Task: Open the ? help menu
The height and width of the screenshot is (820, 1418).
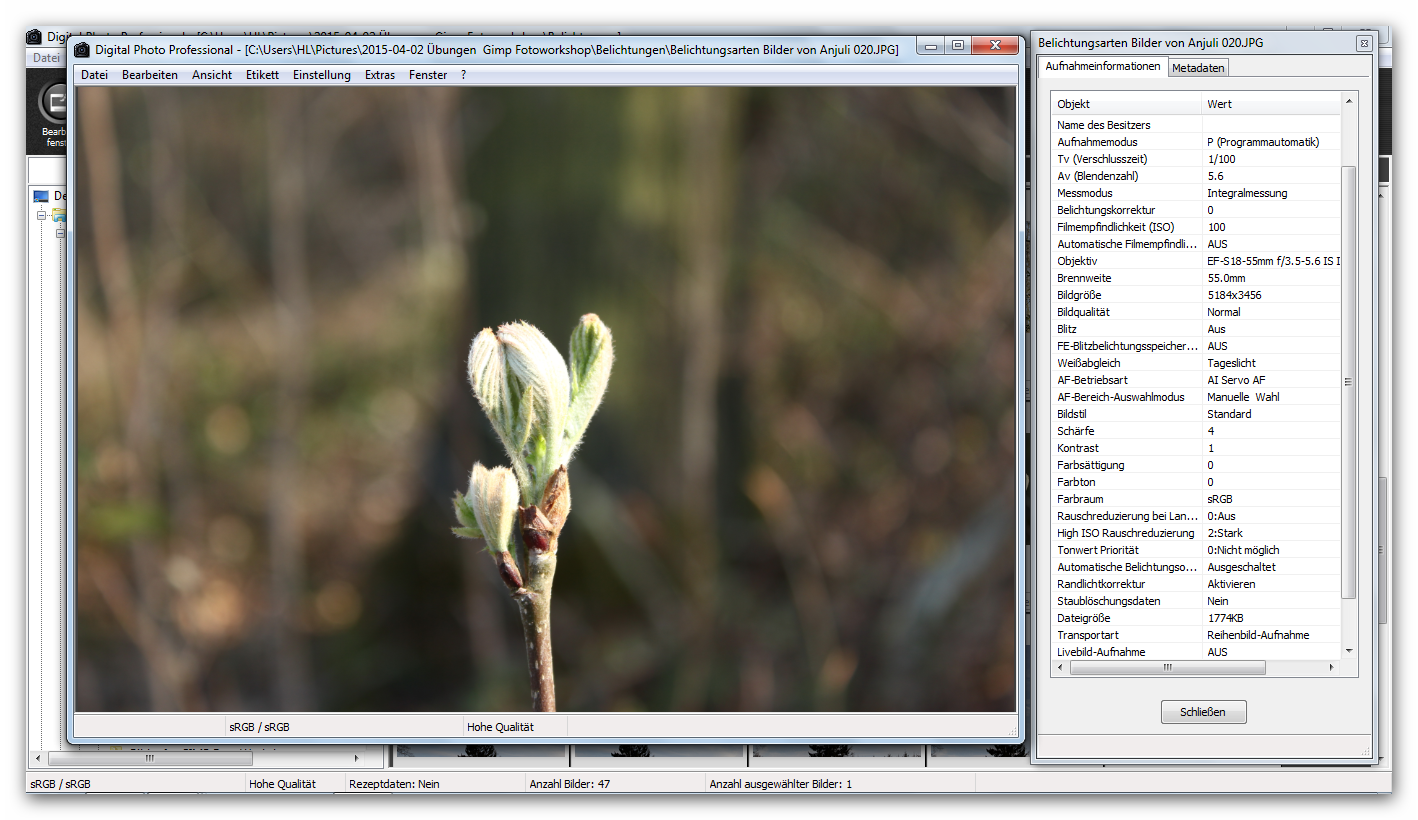Action: (x=464, y=75)
